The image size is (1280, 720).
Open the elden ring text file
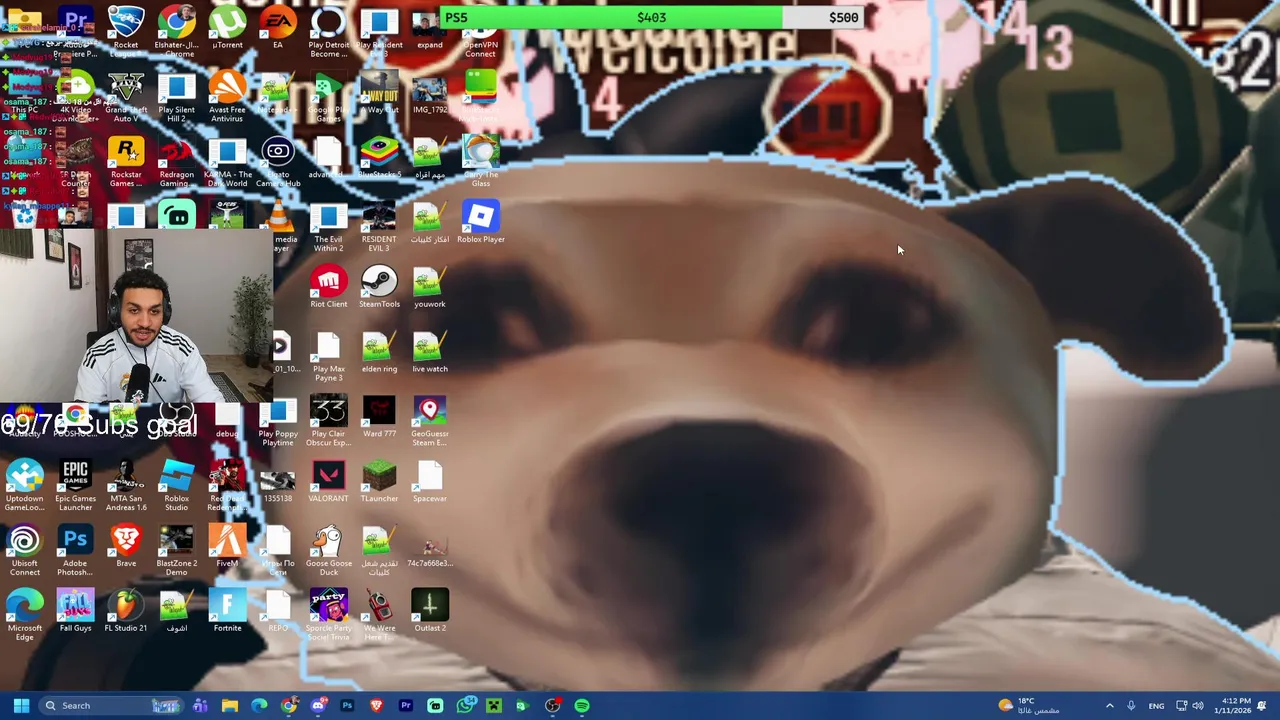pyautogui.click(x=379, y=353)
